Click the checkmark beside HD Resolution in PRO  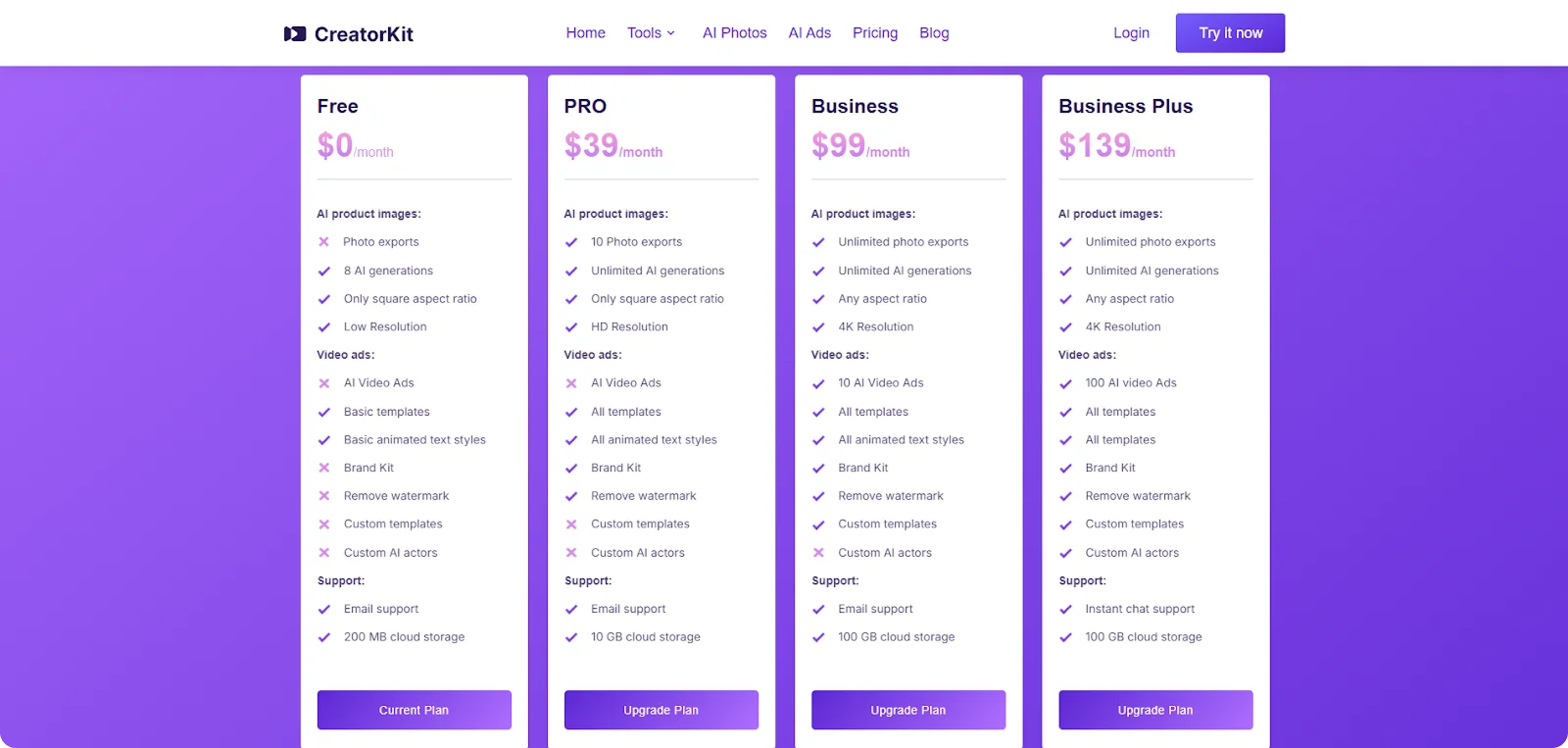coord(571,326)
